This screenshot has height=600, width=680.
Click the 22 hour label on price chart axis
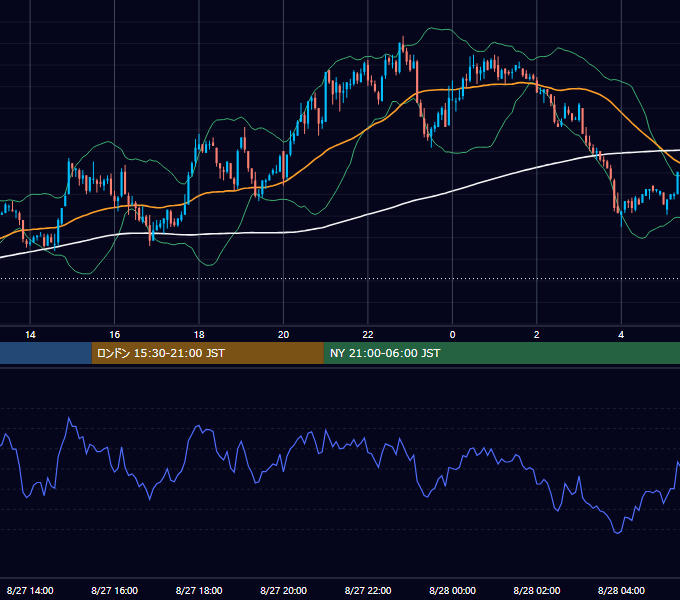point(368,335)
